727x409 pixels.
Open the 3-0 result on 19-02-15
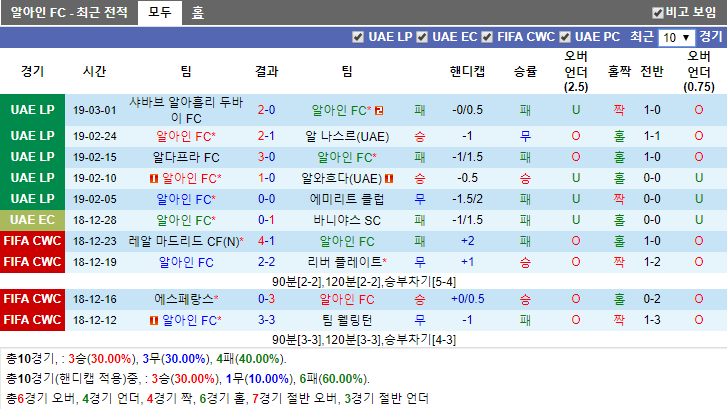point(267,157)
